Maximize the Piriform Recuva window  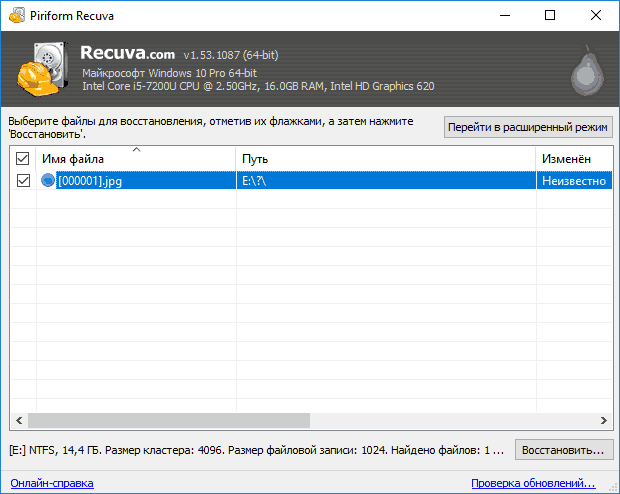tap(550, 15)
